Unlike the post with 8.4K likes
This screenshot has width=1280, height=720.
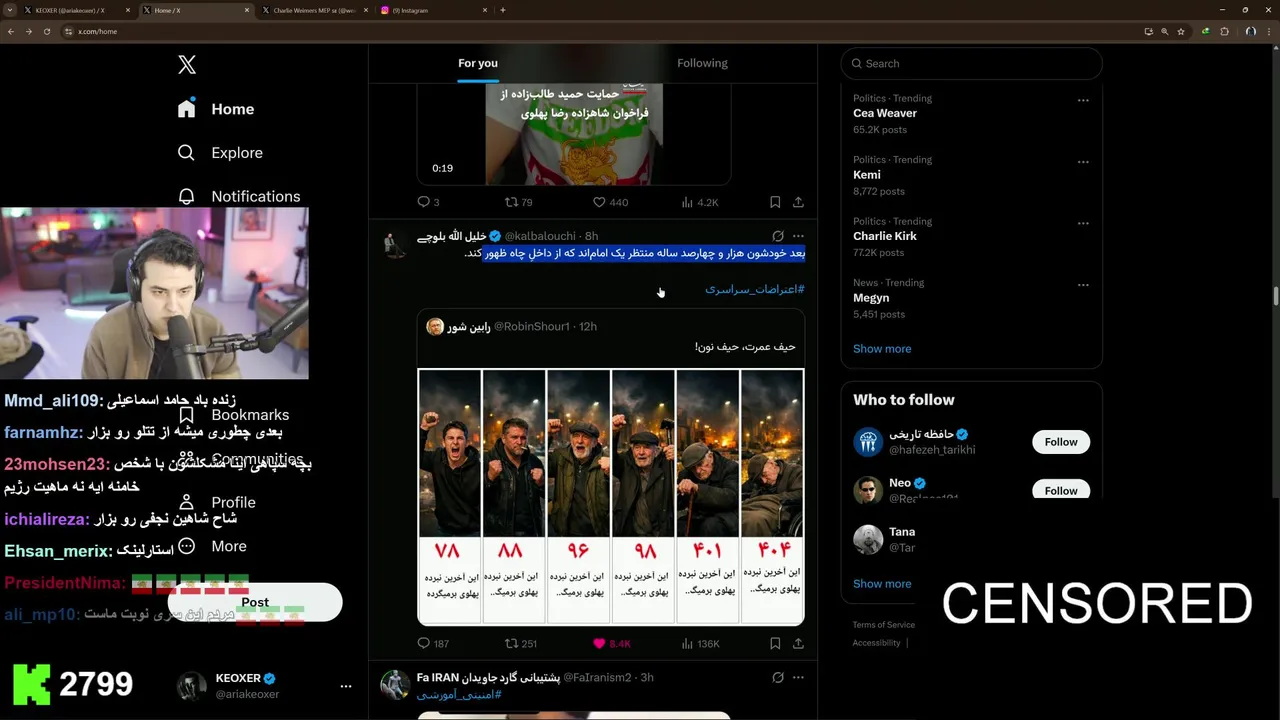(x=612, y=644)
